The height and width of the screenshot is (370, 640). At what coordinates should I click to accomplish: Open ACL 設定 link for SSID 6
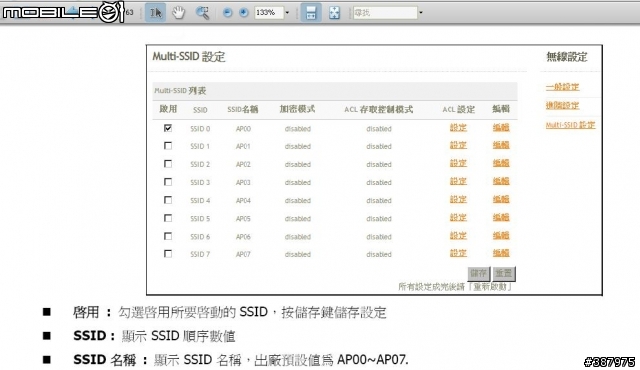pyautogui.click(x=458, y=235)
